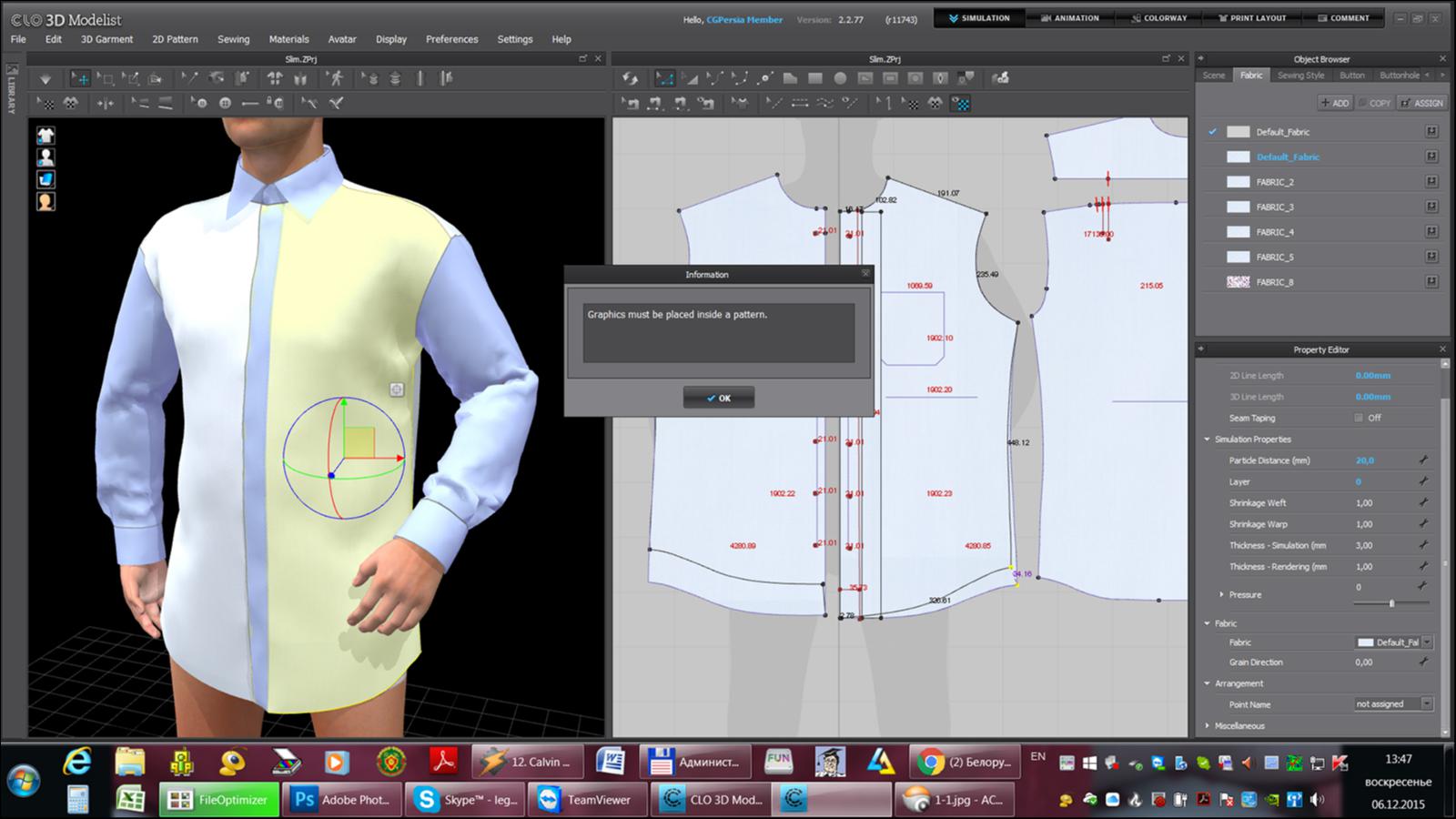Open the 3D Garment menu
This screenshot has width=1456, height=819.
106,39
